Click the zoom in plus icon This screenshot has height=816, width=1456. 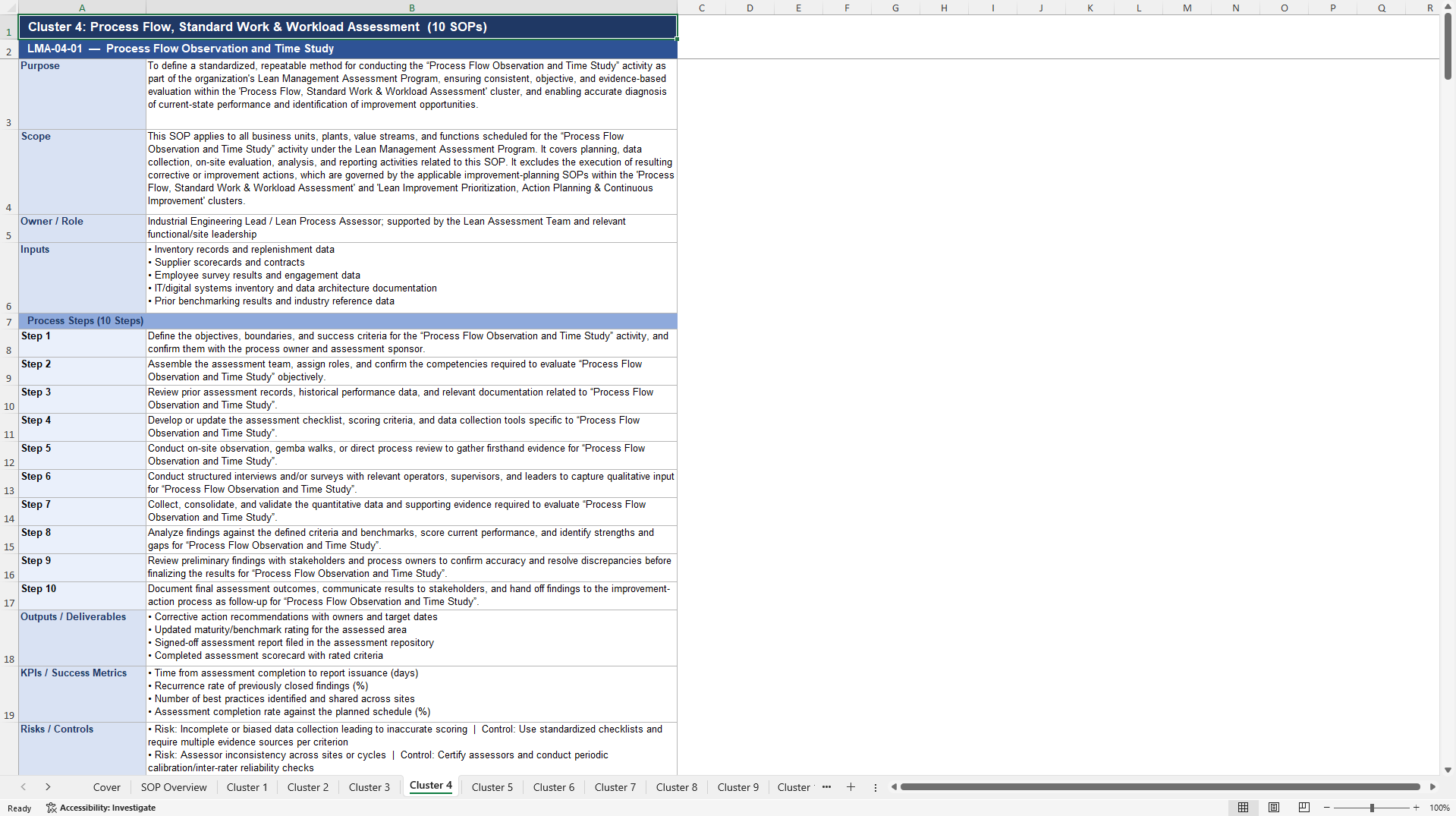pos(1416,808)
